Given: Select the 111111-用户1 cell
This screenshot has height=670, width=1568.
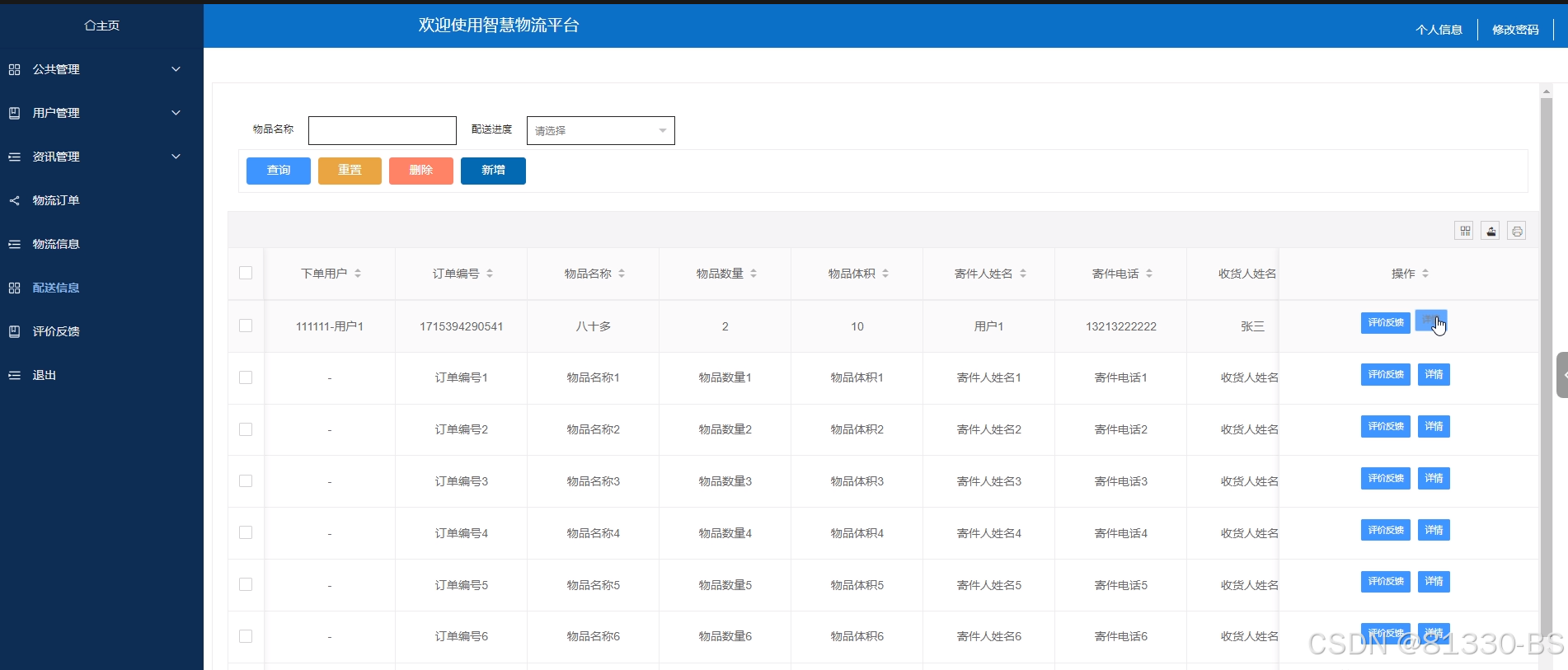Looking at the screenshot, I should tap(330, 326).
